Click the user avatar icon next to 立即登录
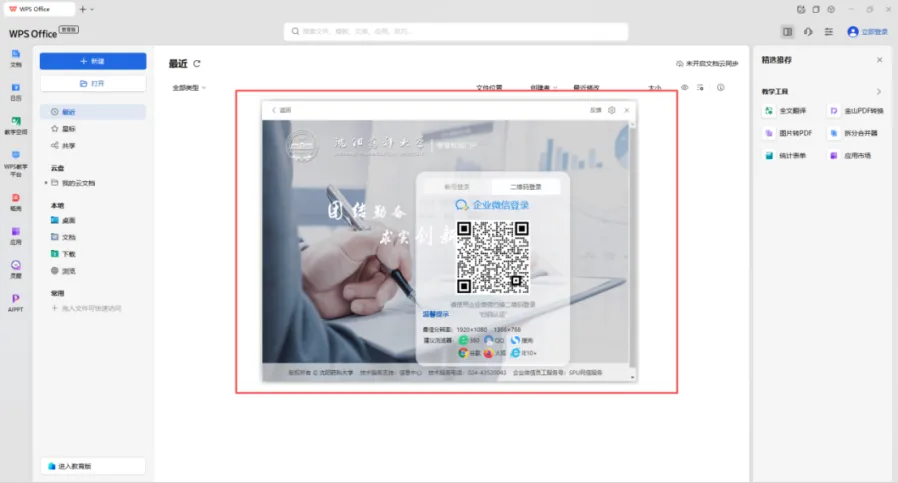 point(853,32)
